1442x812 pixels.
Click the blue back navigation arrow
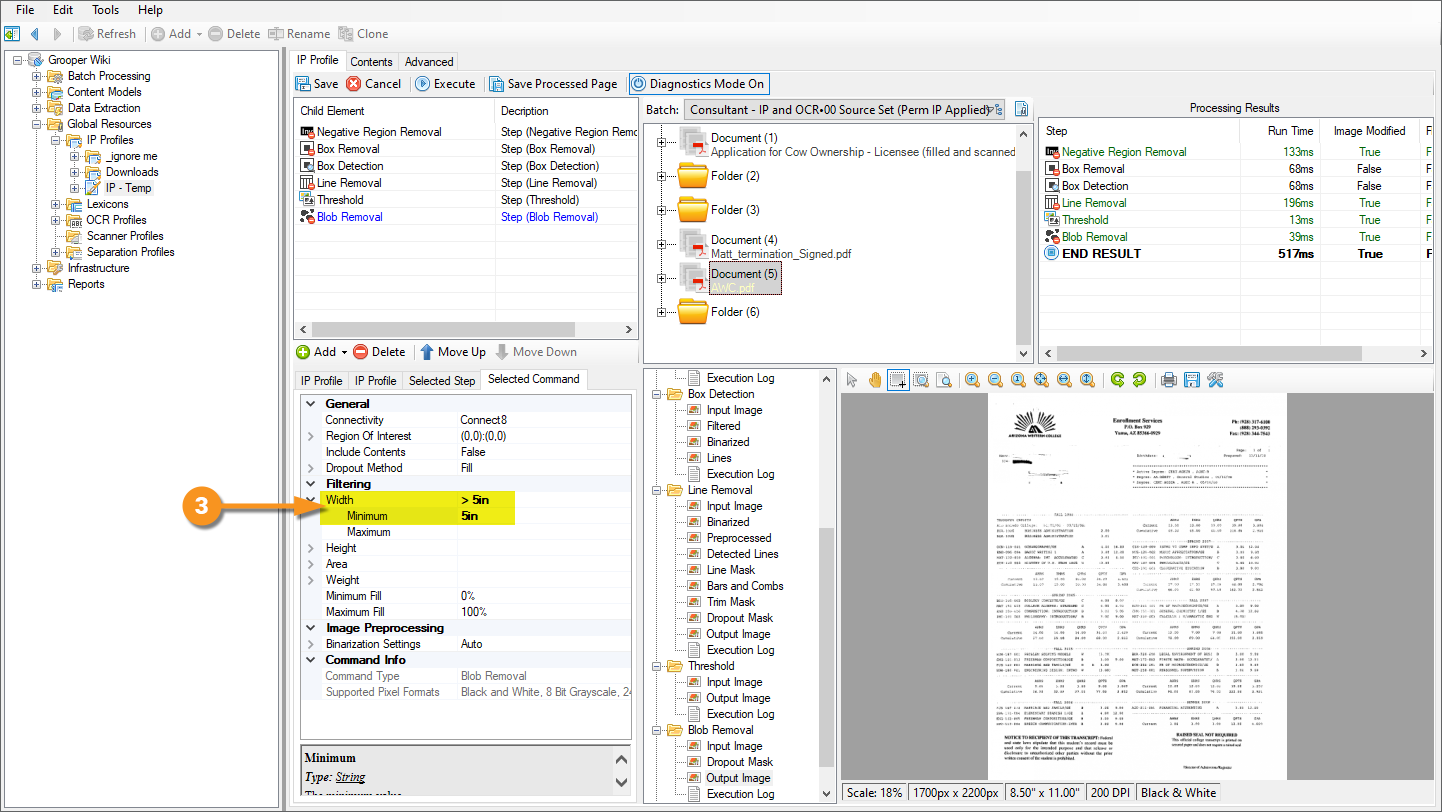[34, 34]
